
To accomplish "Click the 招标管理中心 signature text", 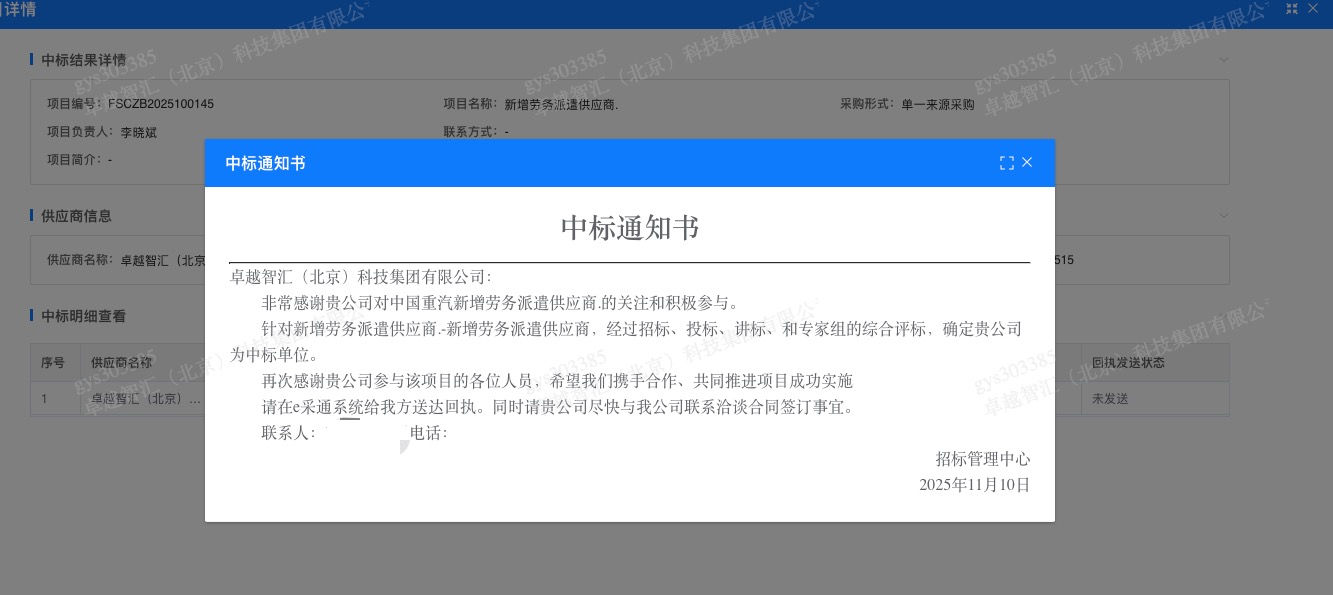I will (x=982, y=459).
